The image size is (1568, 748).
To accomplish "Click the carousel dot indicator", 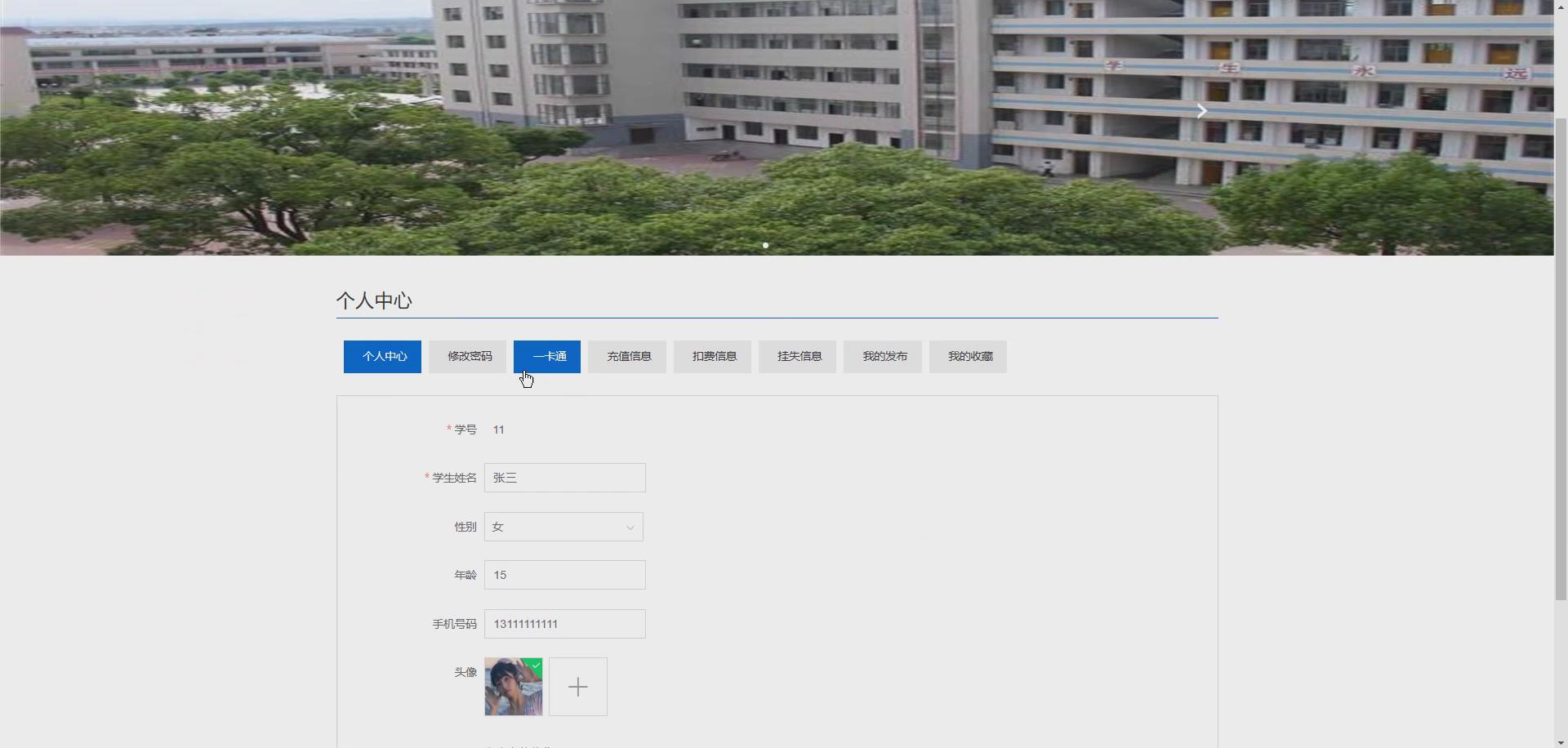I will 765,245.
